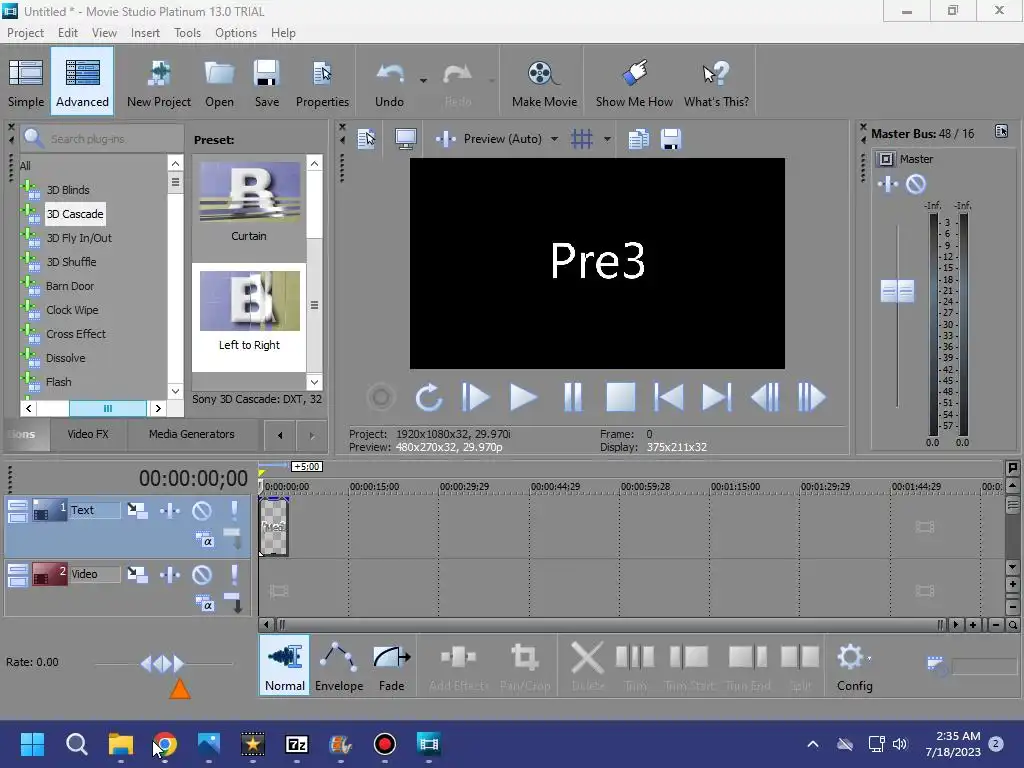Go to start of the project
Image resolution: width=1024 pixels, height=768 pixels.
(669, 397)
